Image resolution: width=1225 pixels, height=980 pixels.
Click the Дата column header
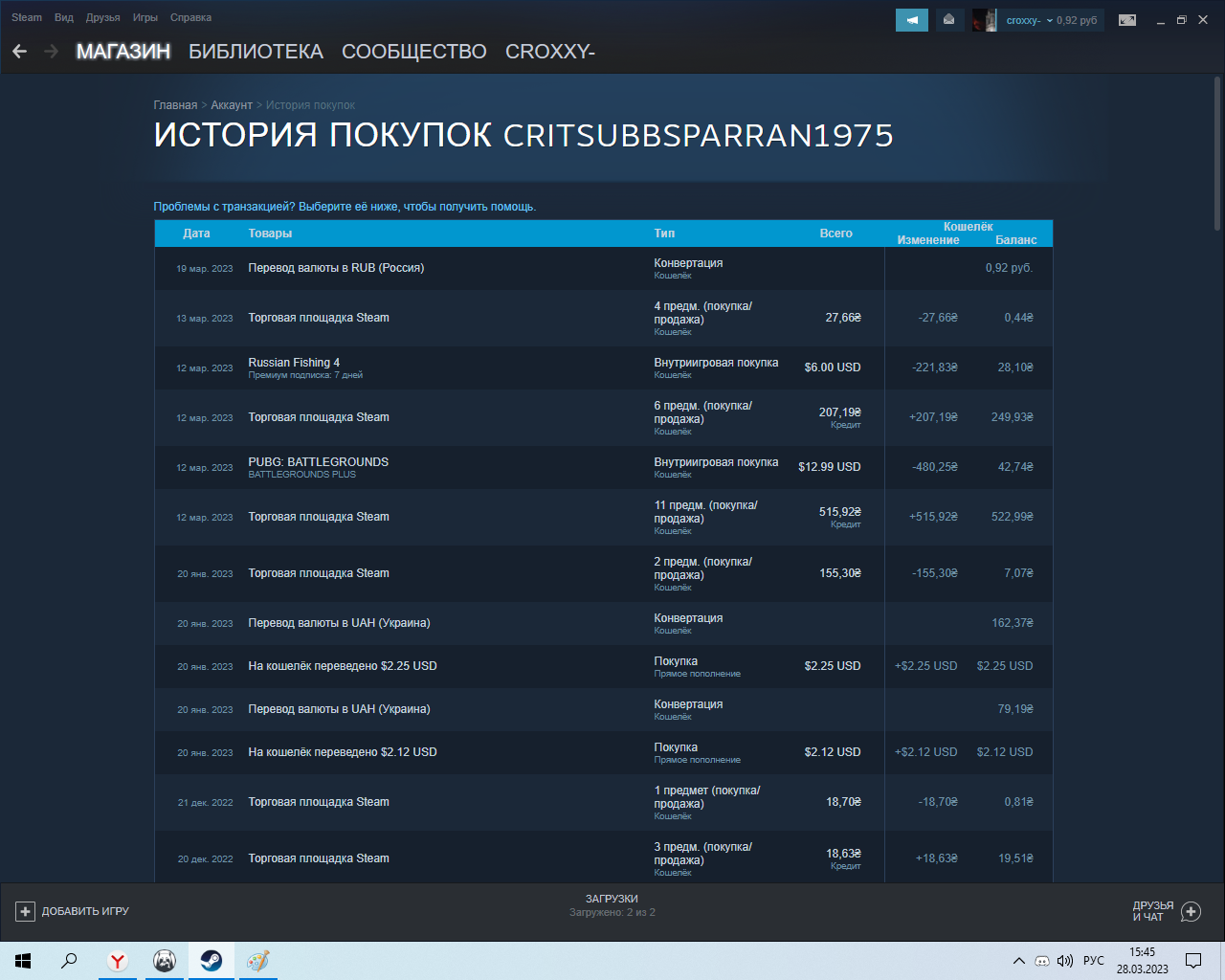coord(196,234)
